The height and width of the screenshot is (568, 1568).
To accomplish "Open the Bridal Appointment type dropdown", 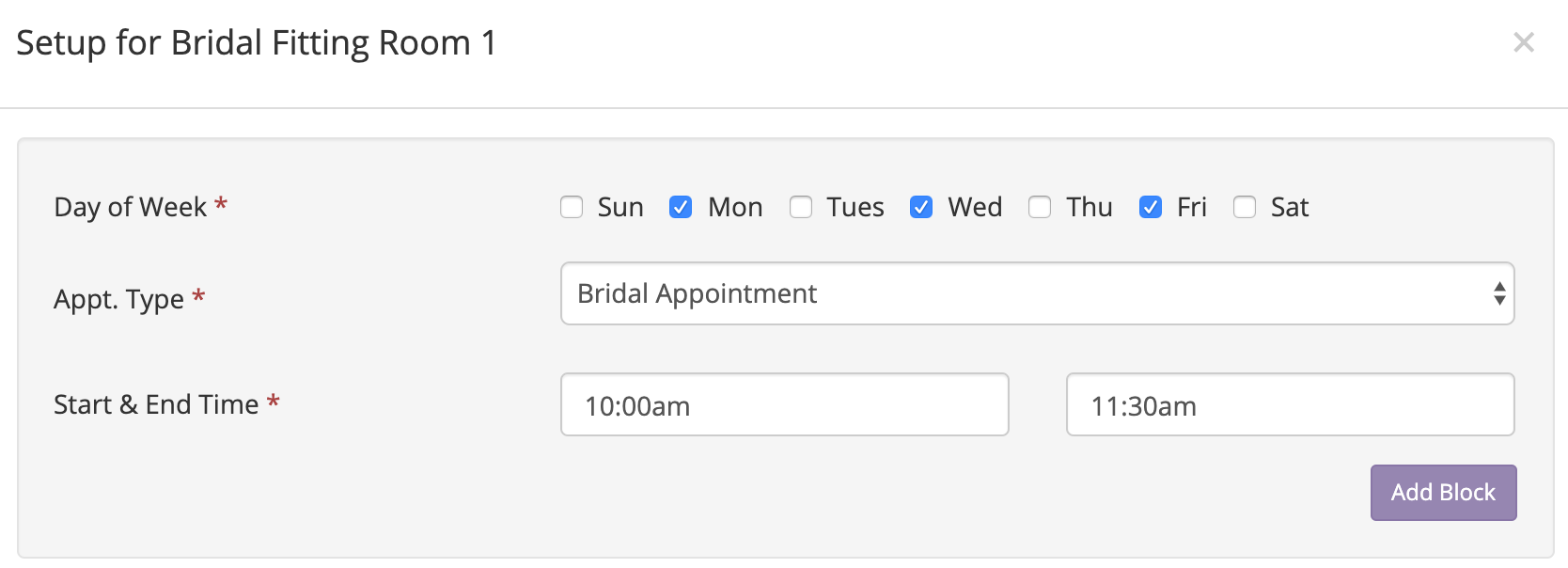I will click(x=1037, y=293).
